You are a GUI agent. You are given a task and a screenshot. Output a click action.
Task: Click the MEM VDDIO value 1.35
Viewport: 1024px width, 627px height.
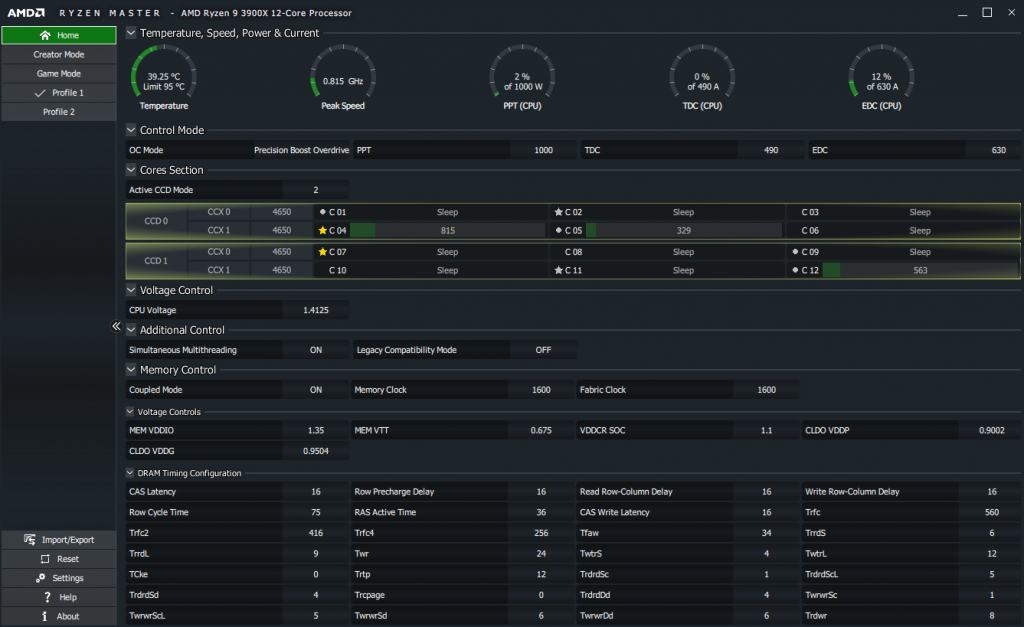316,430
